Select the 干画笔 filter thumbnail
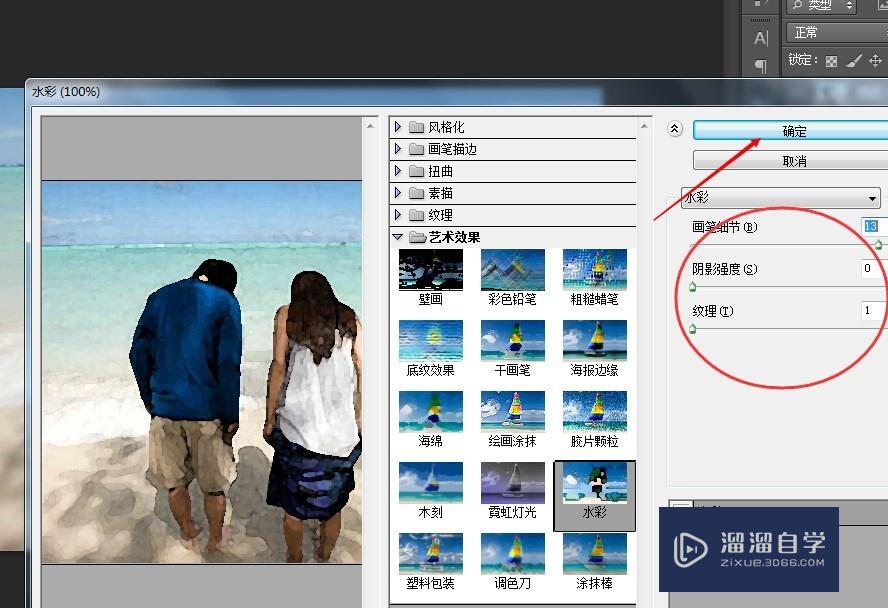The height and width of the screenshot is (608, 888). 513,341
